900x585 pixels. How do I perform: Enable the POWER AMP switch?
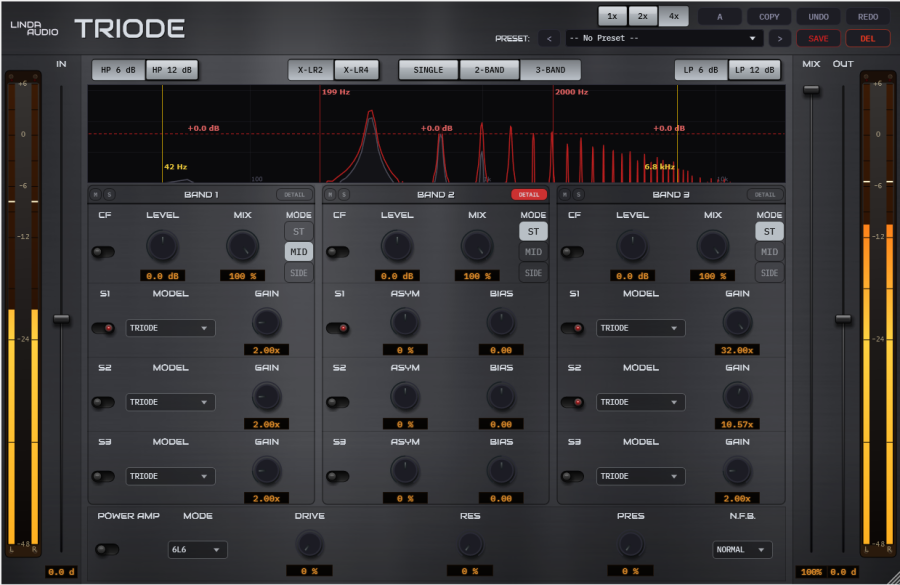point(107,550)
